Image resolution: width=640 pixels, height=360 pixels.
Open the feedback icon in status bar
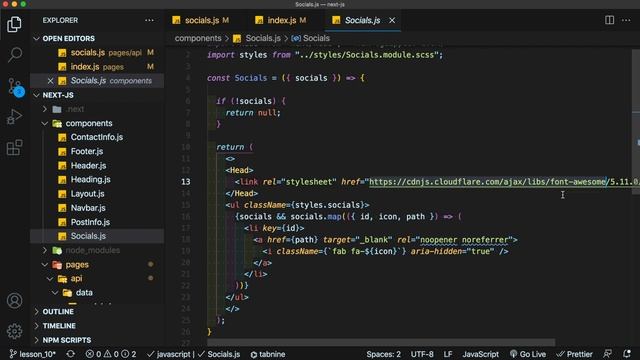(x=608, y=354)
